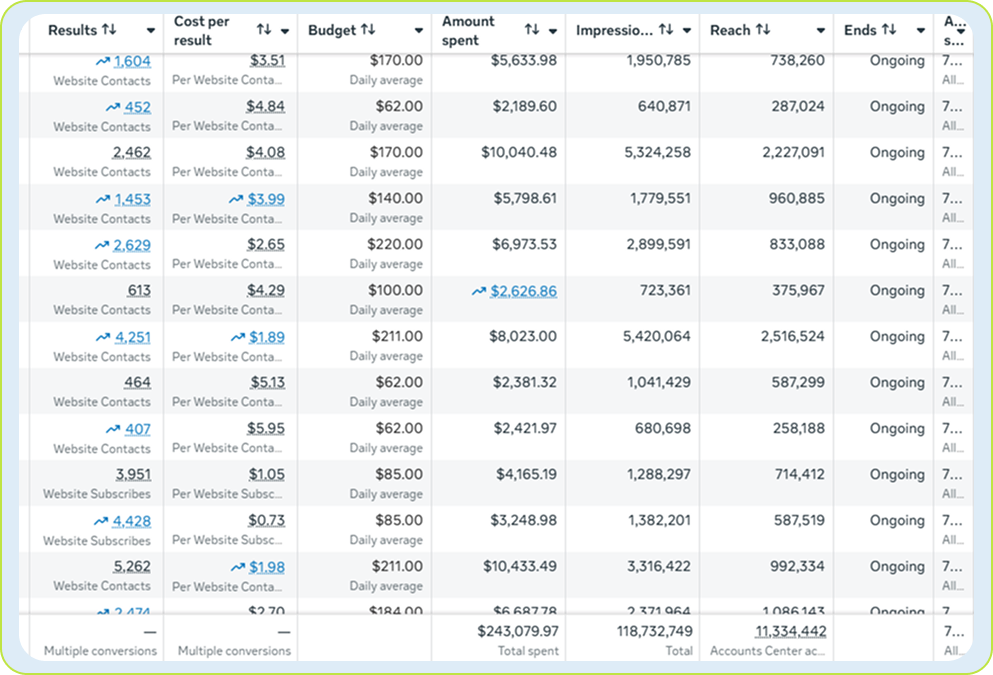Open Results column dropdown caret
Screen dimensions: 993x675
pyautogui.click(x=151, y=31)
